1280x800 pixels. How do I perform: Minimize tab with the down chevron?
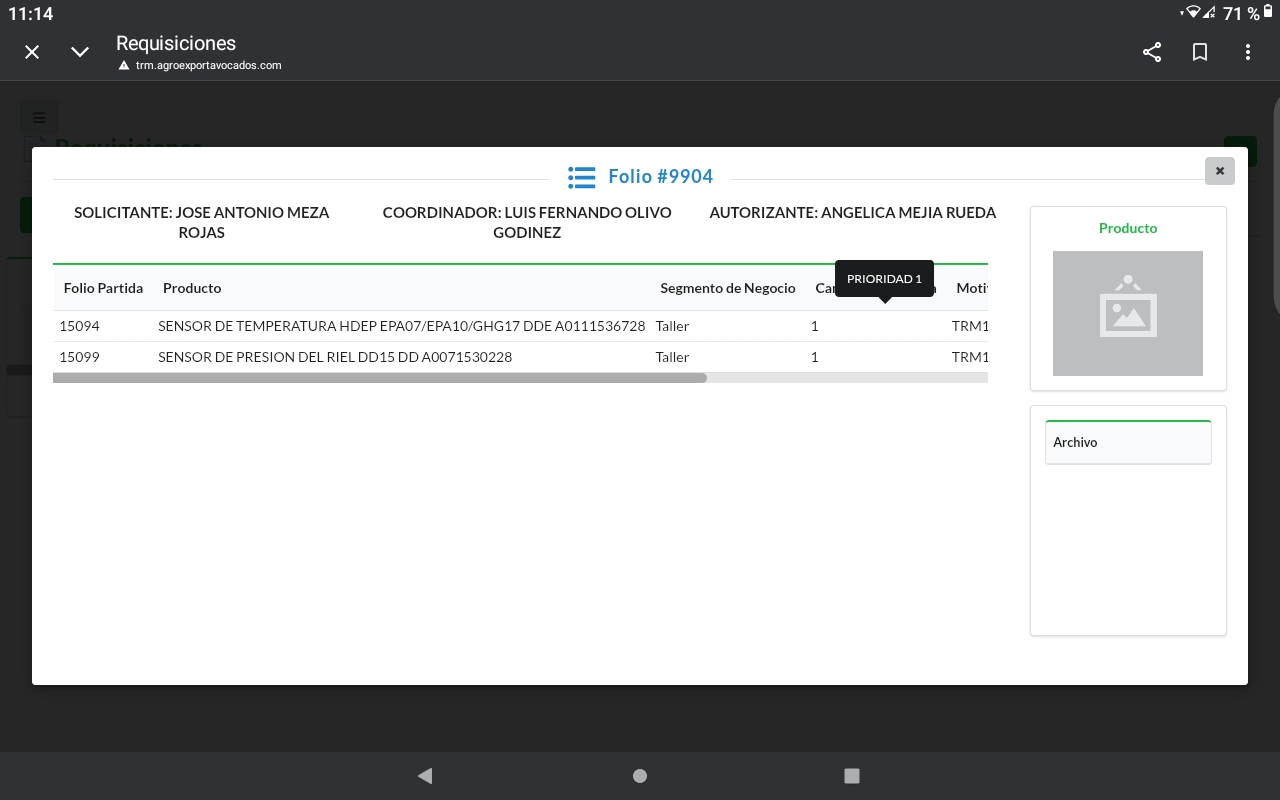click(x=80, y=52)
